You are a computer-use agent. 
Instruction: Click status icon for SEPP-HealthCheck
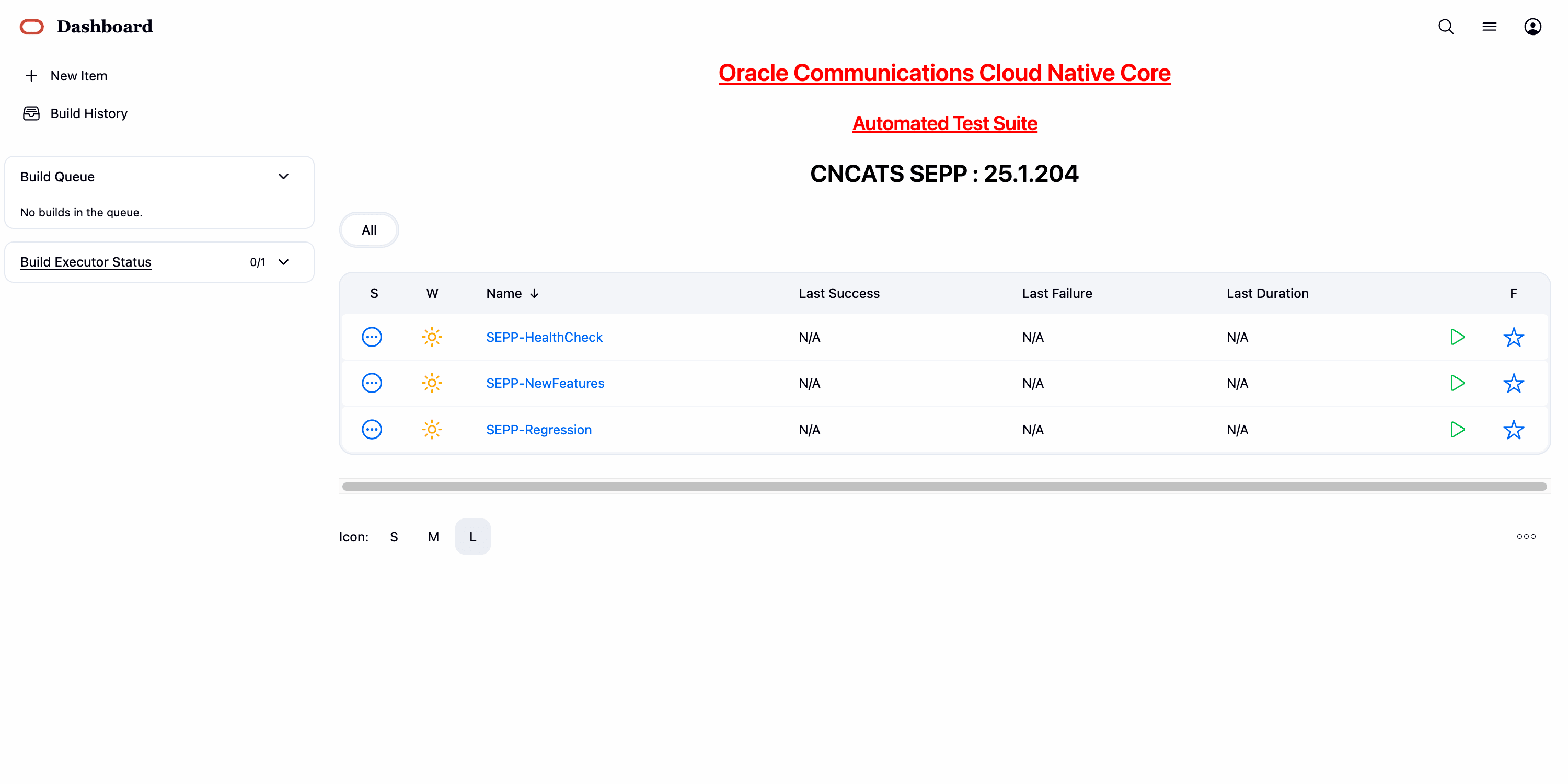point(372,337)
